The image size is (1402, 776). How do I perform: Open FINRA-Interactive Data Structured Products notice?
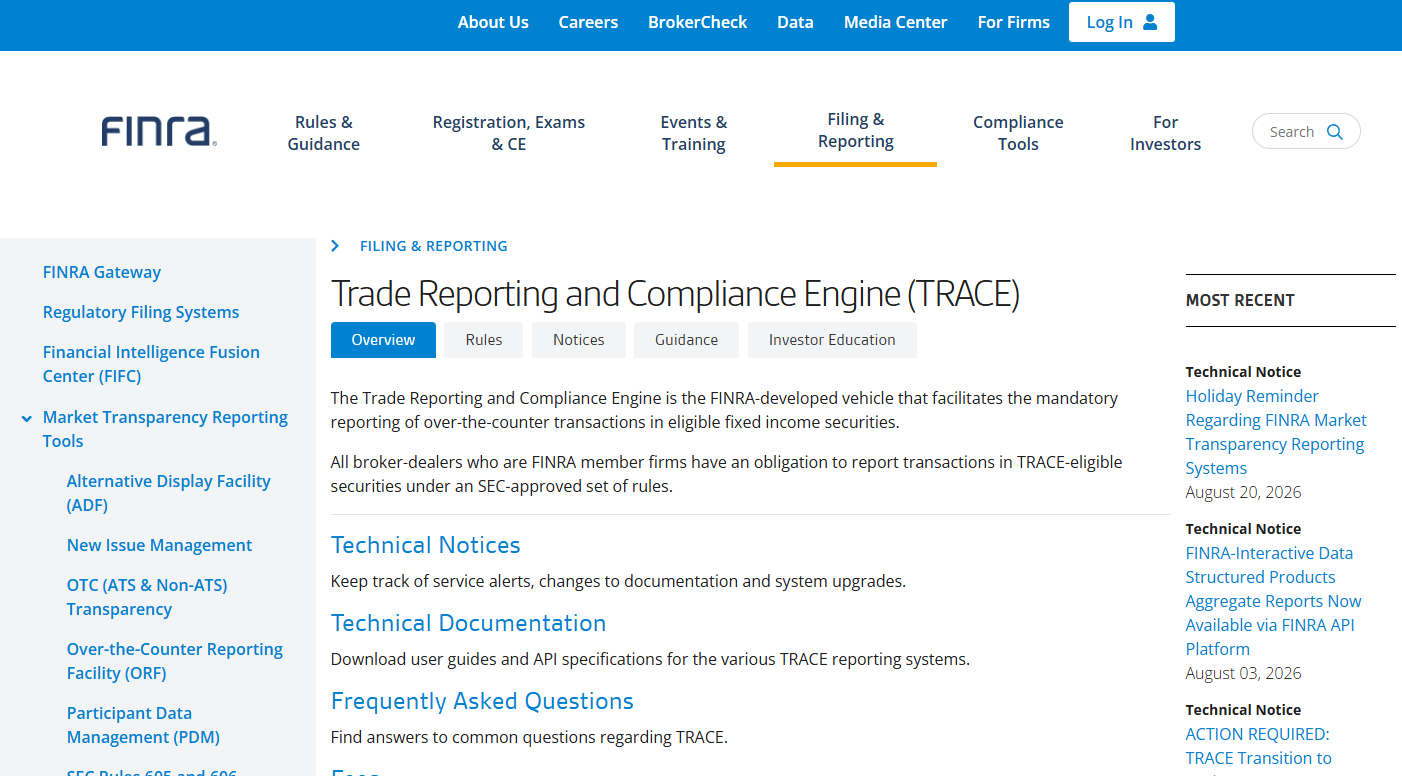(1273, 601)
